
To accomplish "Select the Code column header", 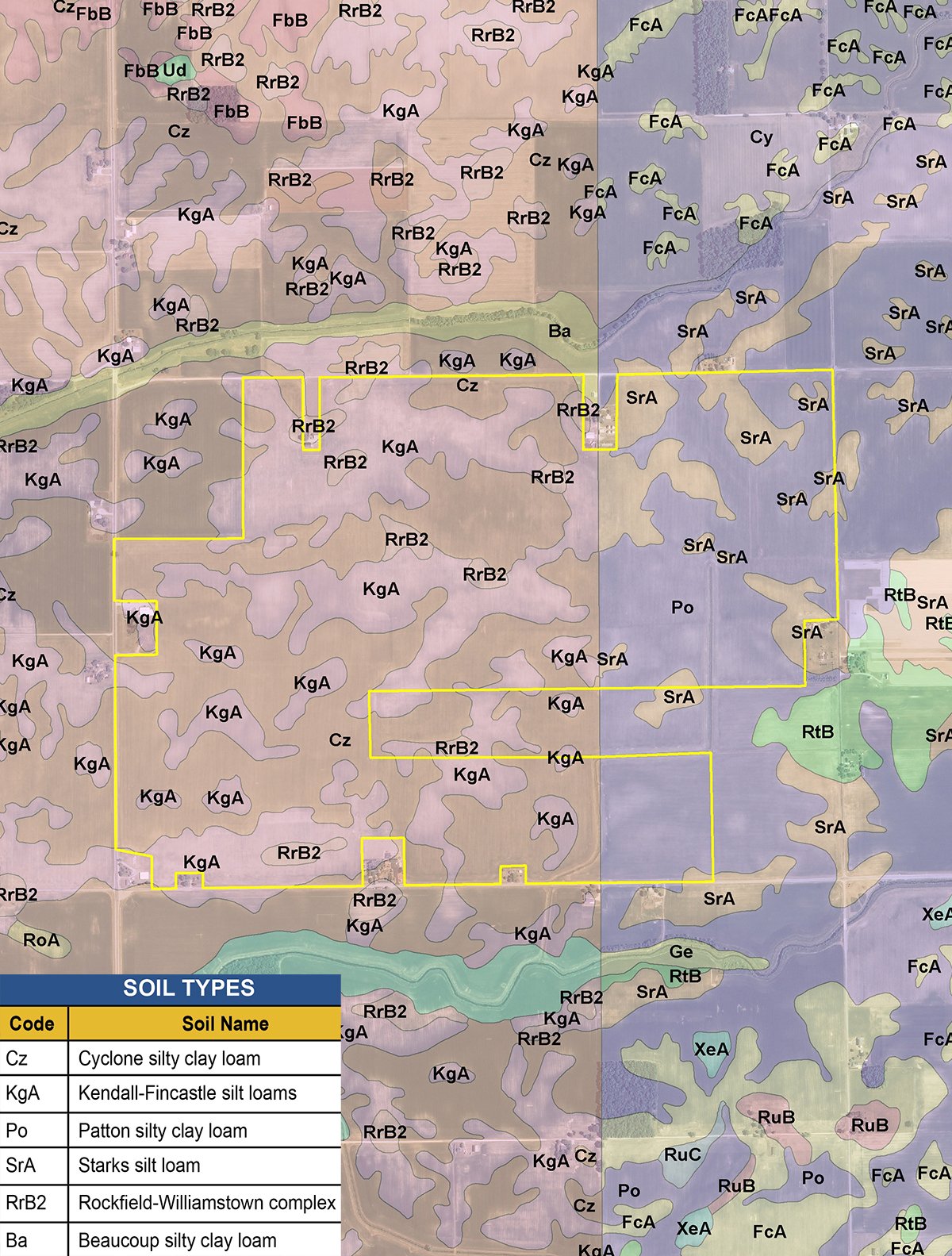I will coord(33,1024).
